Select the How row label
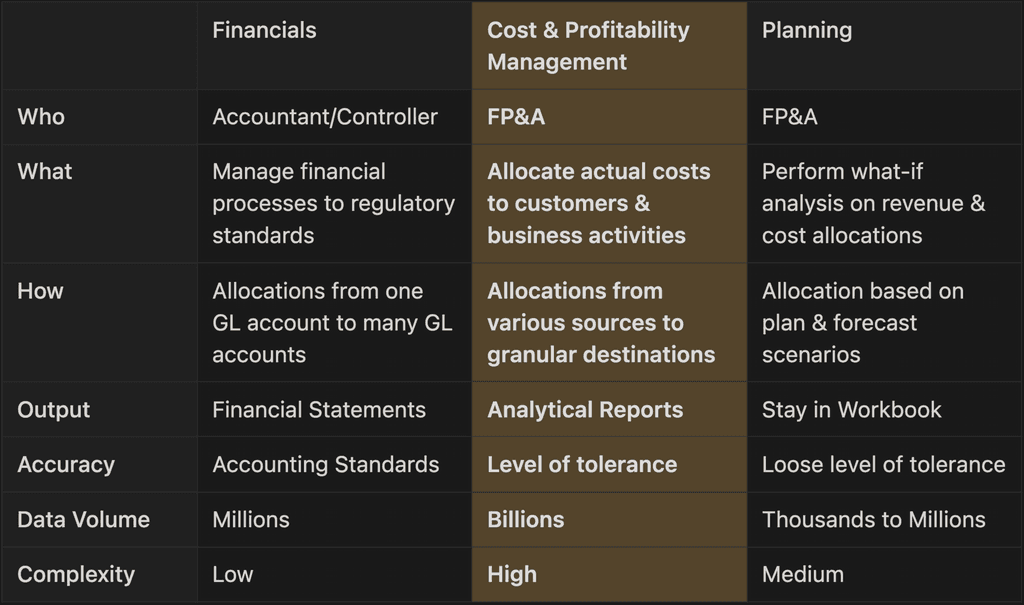1024x605 pixels. pos(40,291)
